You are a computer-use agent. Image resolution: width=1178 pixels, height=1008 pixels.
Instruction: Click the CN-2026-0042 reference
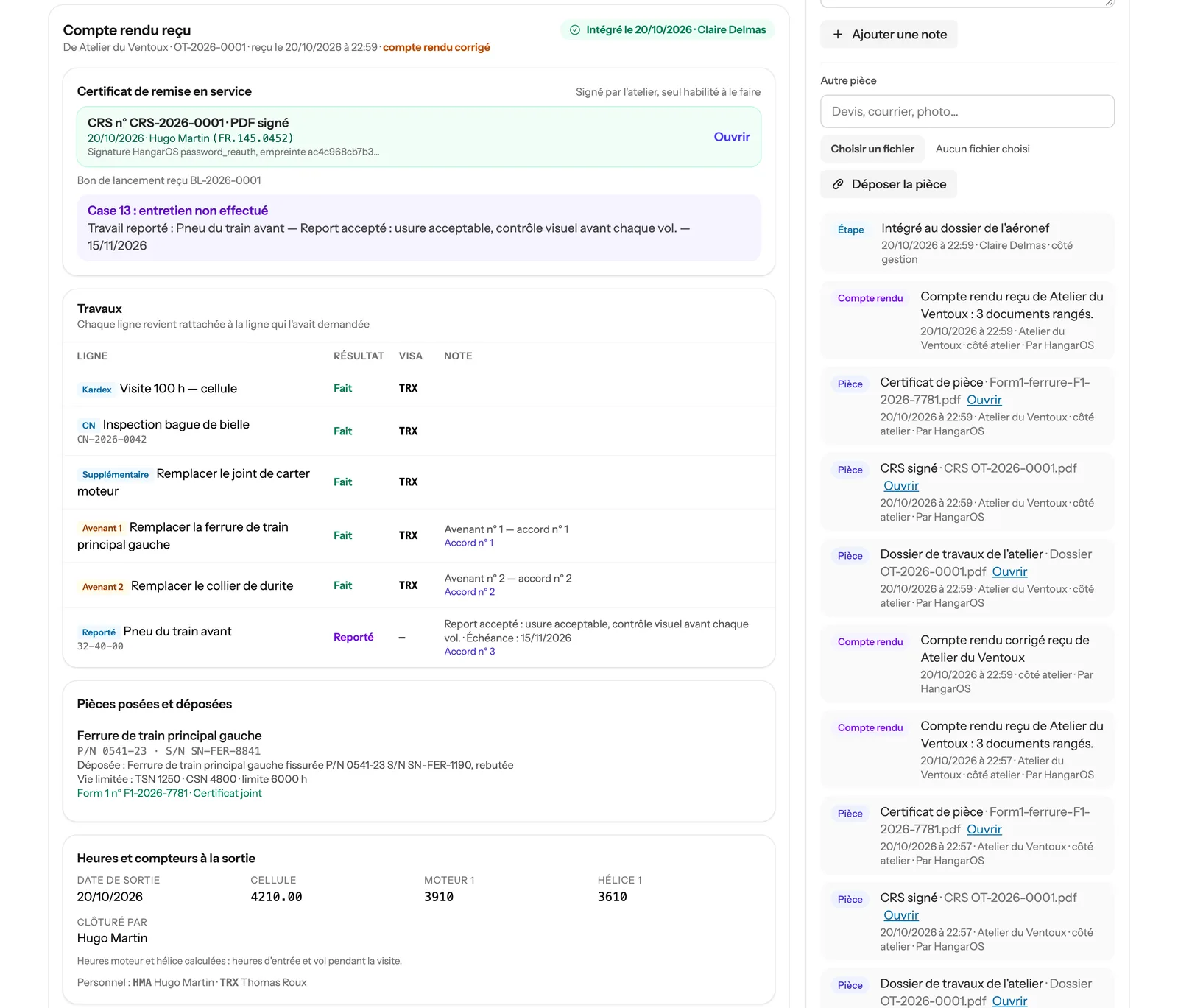tap(111, 440)
